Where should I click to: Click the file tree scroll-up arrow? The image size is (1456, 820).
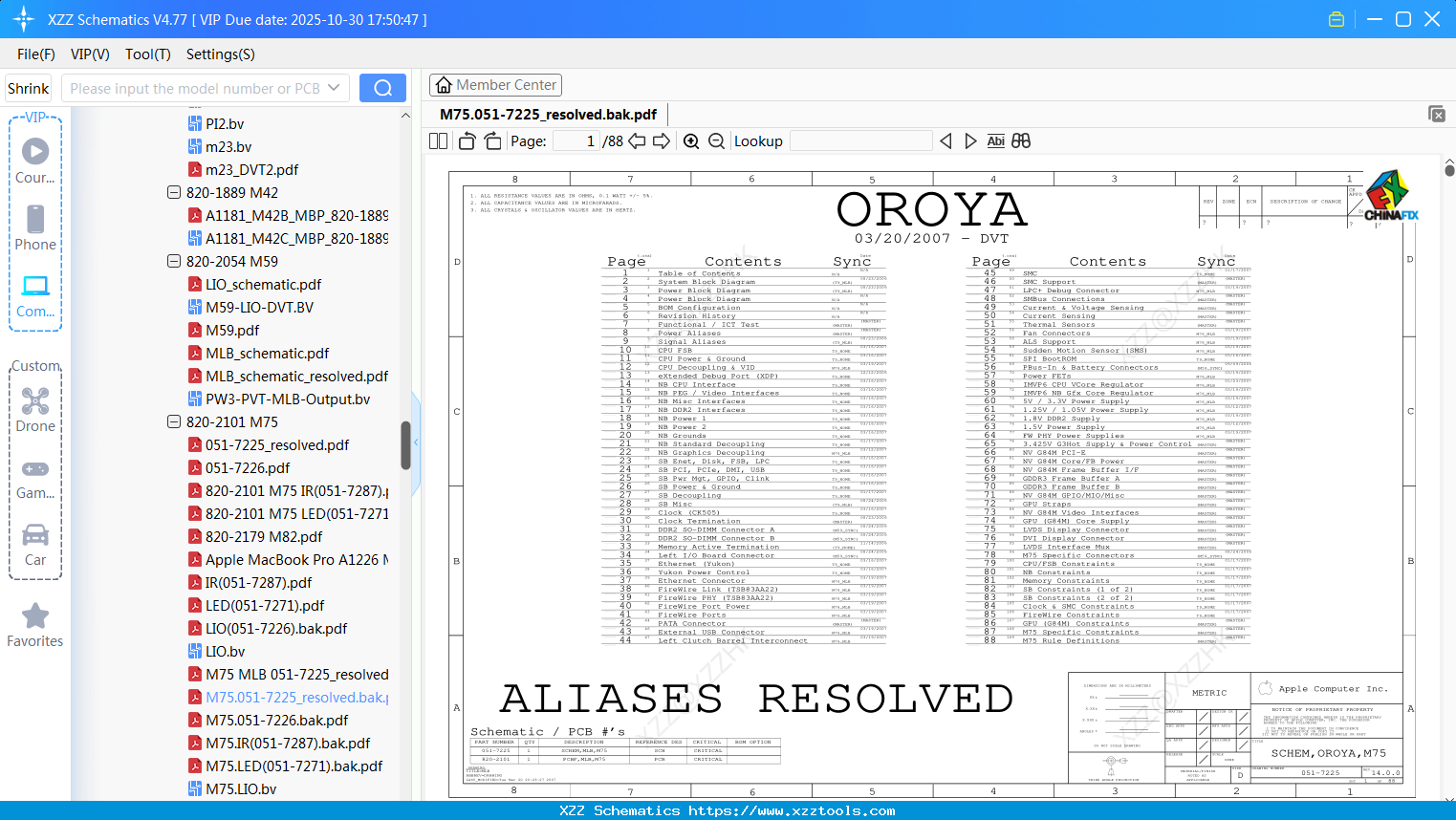(405, 116)
